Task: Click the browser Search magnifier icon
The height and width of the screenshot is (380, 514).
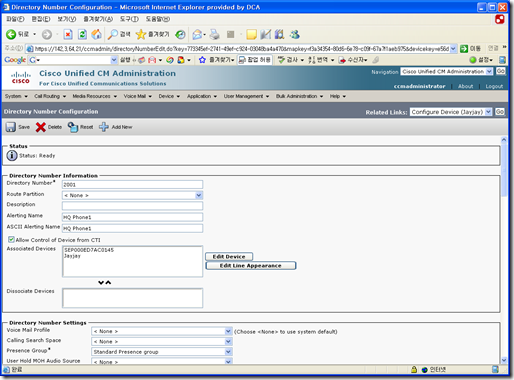Action: click(x=113, y=34)
